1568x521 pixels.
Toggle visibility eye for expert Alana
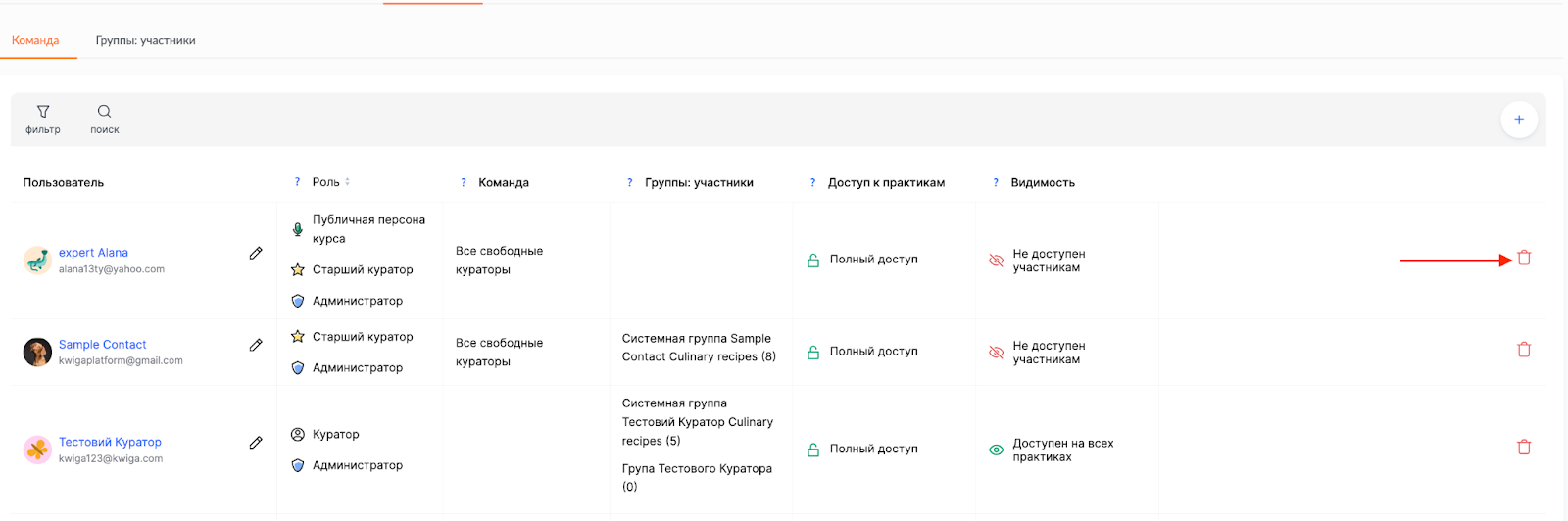coord(996,260)
